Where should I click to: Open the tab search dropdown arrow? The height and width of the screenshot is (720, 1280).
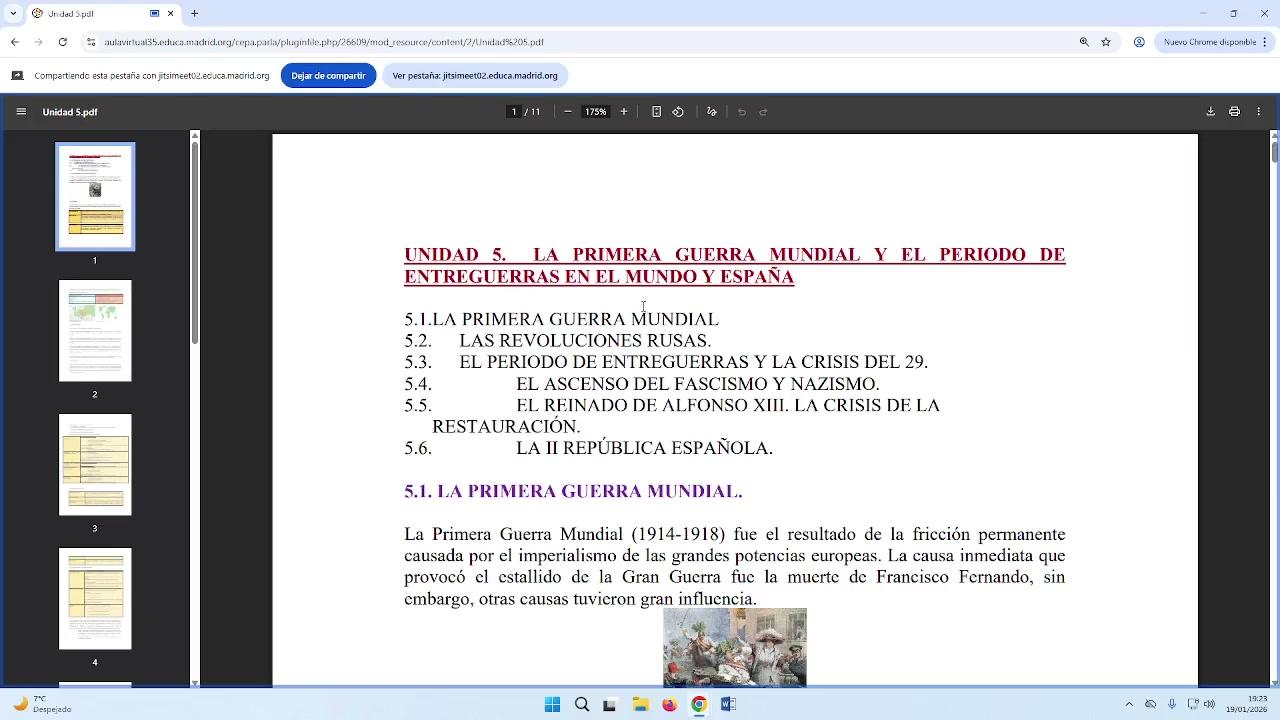tap(13, 14)
